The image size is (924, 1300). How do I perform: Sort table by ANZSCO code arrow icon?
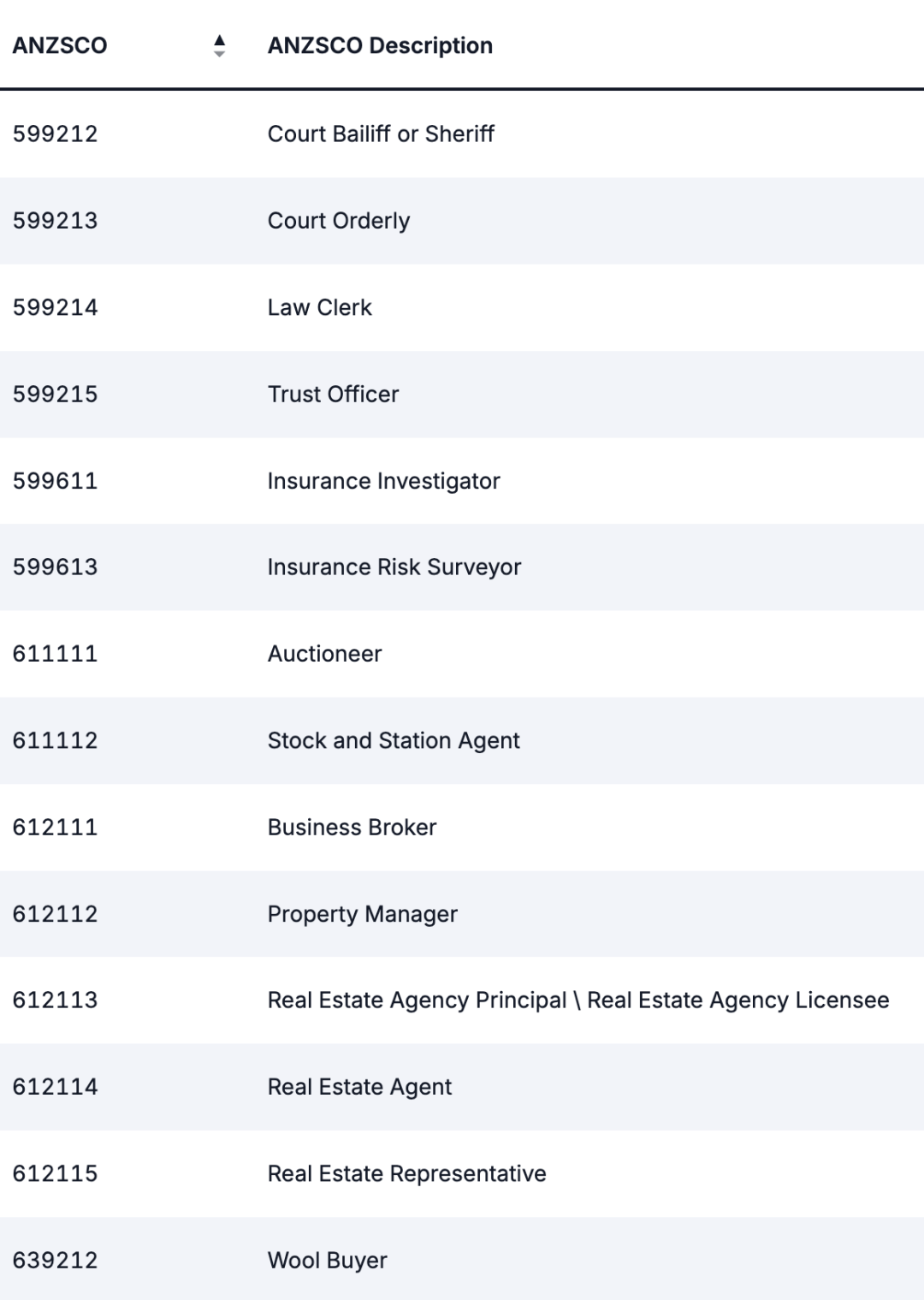[219, 45]
